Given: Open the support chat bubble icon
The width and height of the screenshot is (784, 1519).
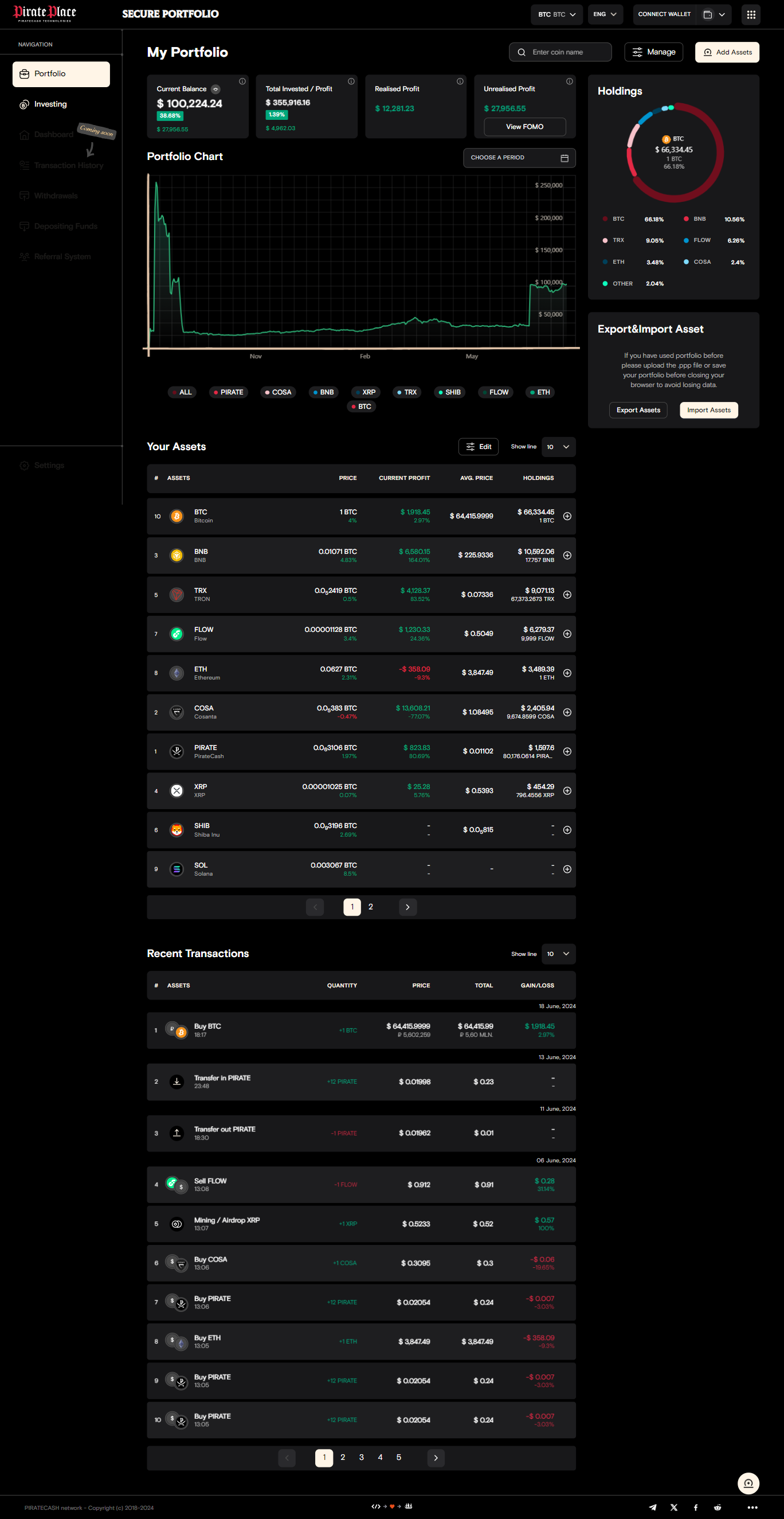Looking at the screenshot, I should 748,1483.
